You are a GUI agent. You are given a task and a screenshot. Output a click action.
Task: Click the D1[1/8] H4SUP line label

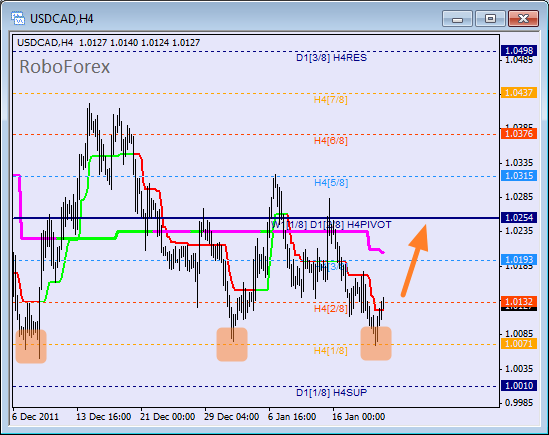tap(331, 393)
